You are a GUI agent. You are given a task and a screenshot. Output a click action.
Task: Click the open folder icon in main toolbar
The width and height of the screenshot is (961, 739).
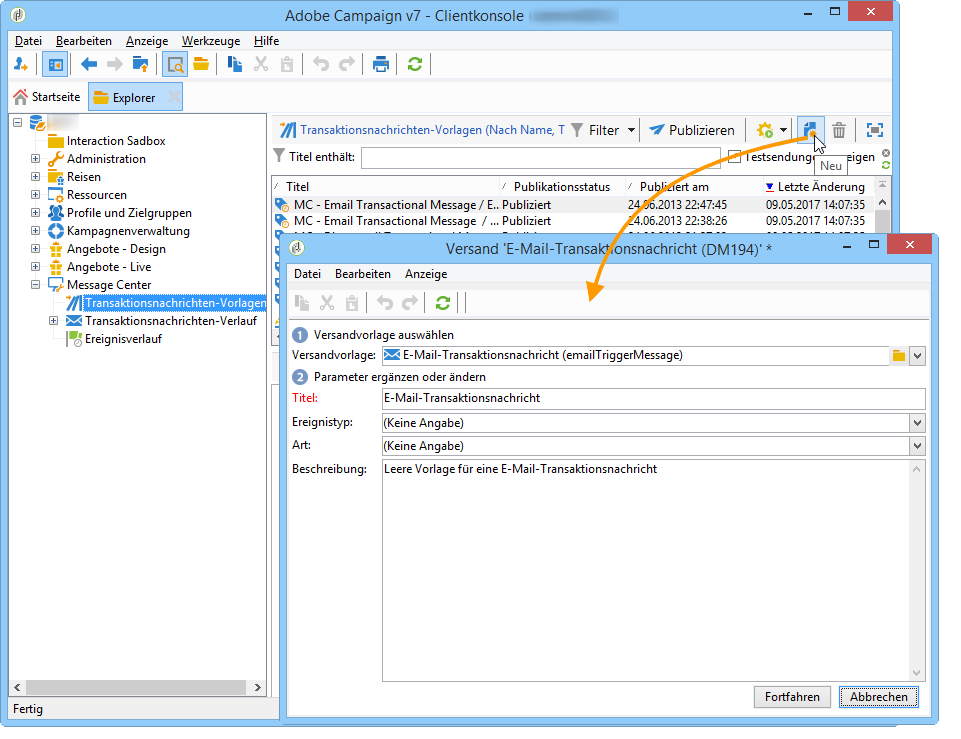click(x=201, y=64)
